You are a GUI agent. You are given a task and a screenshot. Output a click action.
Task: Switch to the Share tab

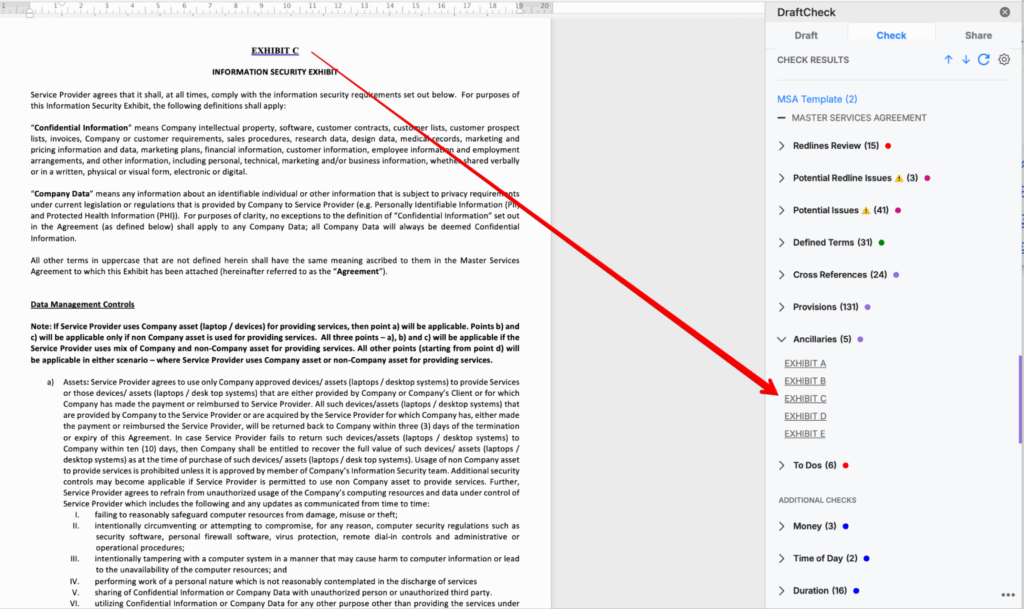(978, 35)
